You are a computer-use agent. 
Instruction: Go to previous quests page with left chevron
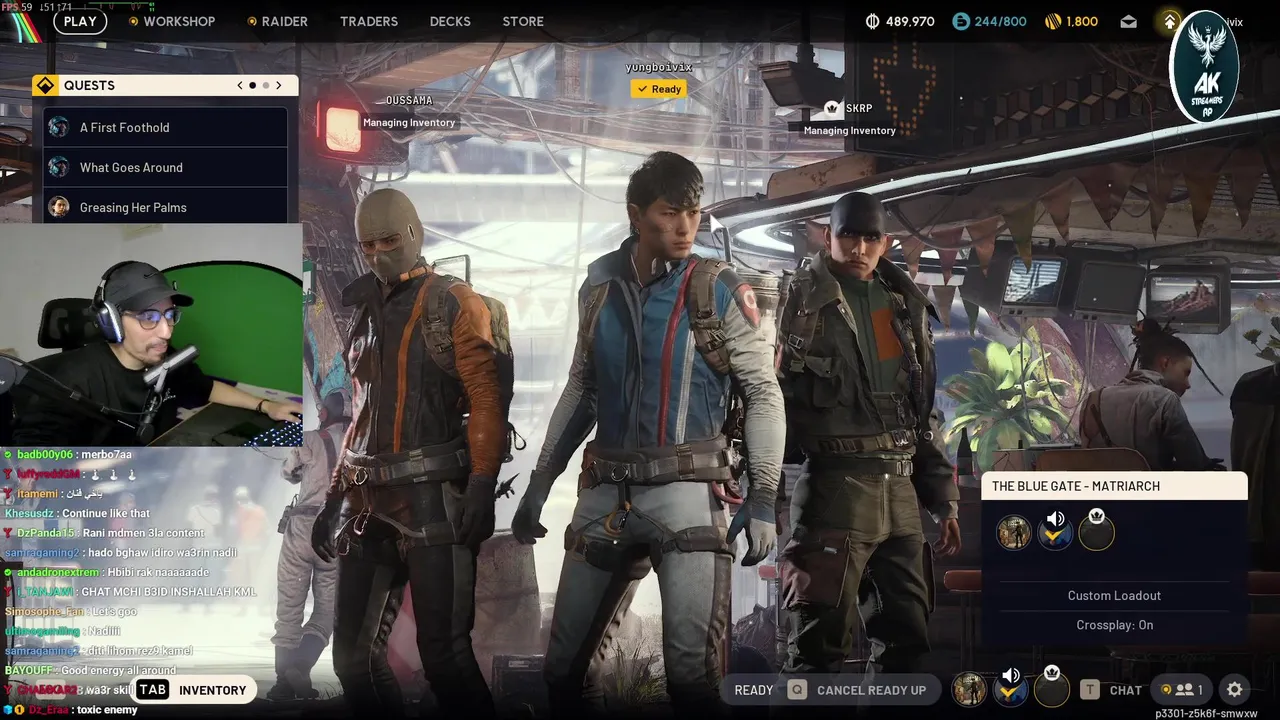240,85
